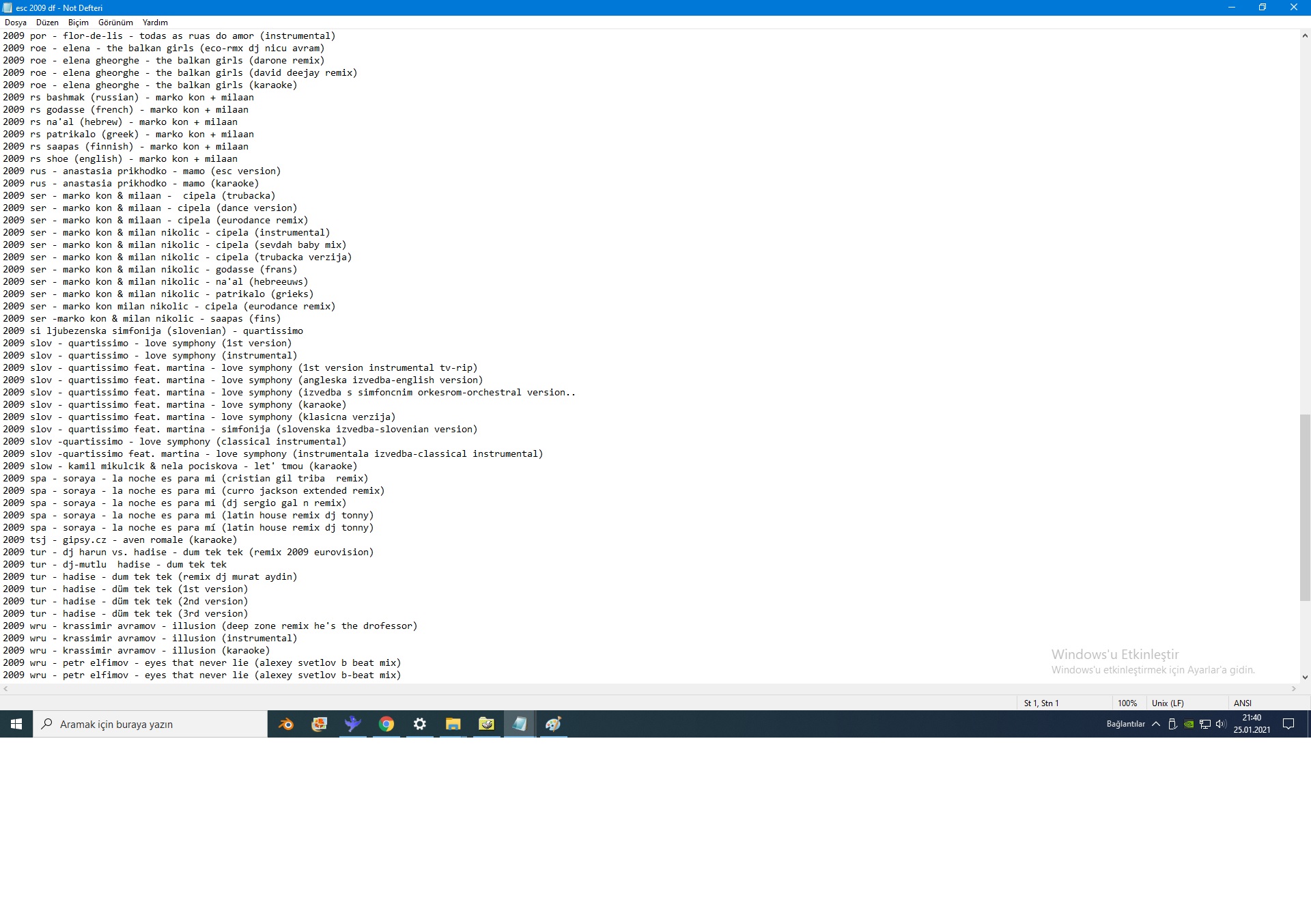Screen dimensions: 1311x924
Task: Open the Windows Start menu
Action: [x=16, y=724]
